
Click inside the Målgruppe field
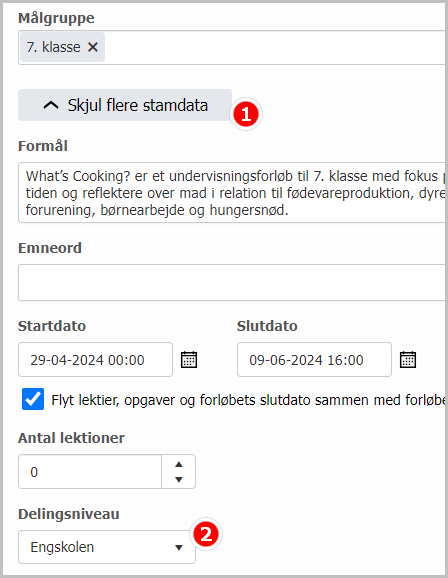coord(275,48)
